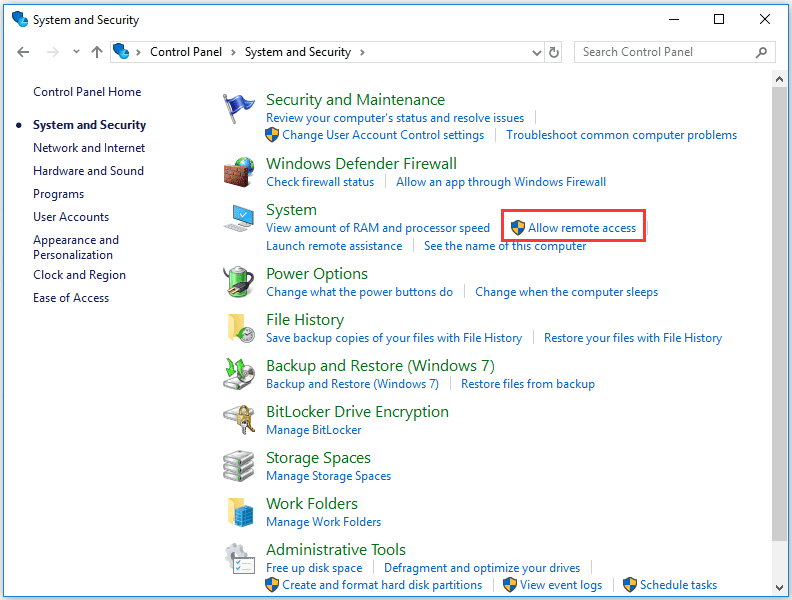Viewport: 792px width, 600px height.
Task: Expand the Control Panel breadcrumb chevron
Action: pos(236,52)
